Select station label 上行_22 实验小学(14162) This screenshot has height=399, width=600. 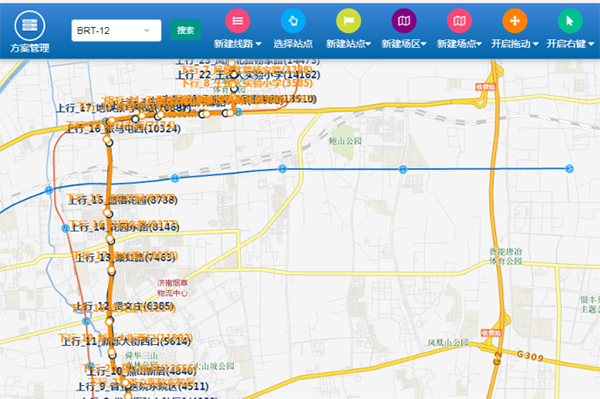click(248, 74)
